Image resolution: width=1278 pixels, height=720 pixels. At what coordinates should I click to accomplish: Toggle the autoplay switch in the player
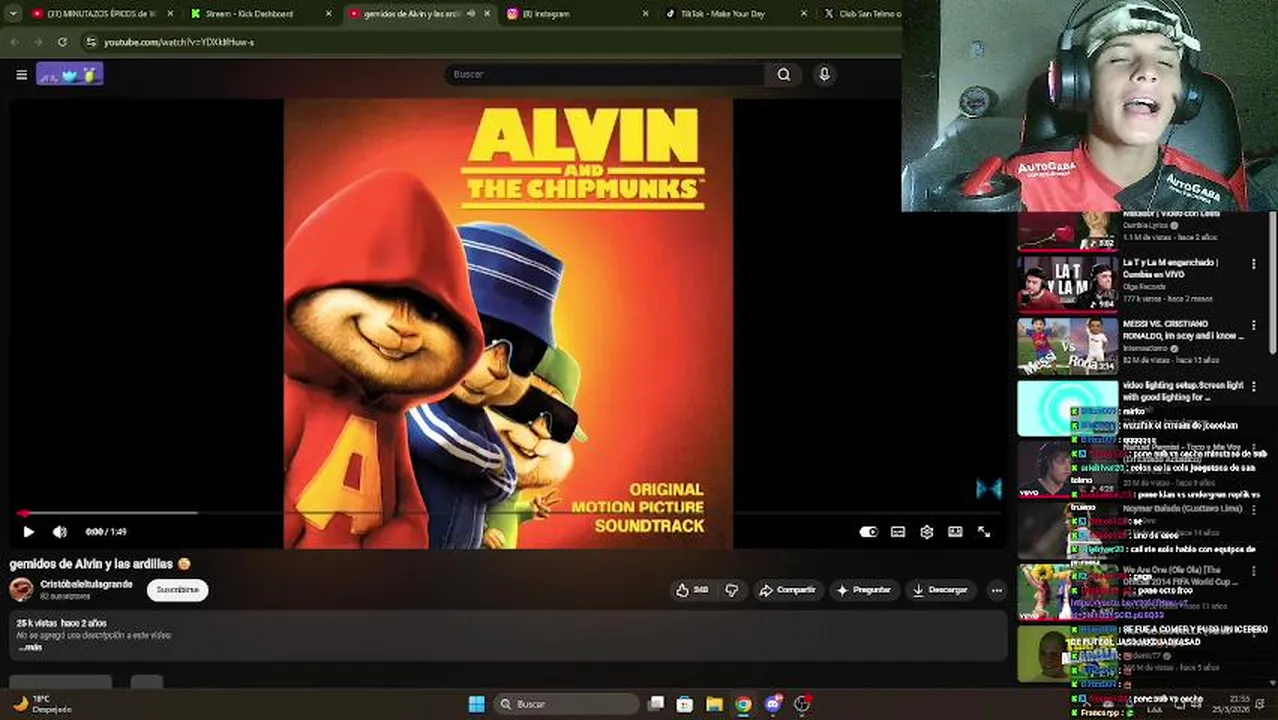(x=868, y=532)
